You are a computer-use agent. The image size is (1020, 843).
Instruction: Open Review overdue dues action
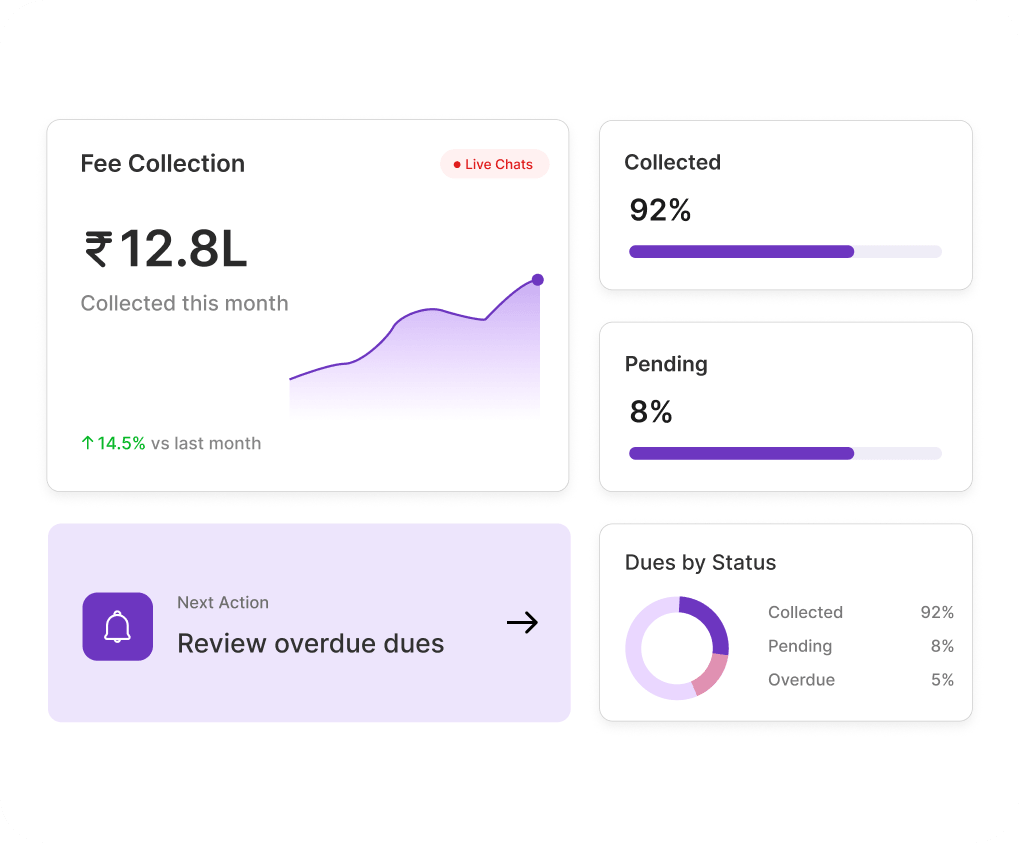310,623
